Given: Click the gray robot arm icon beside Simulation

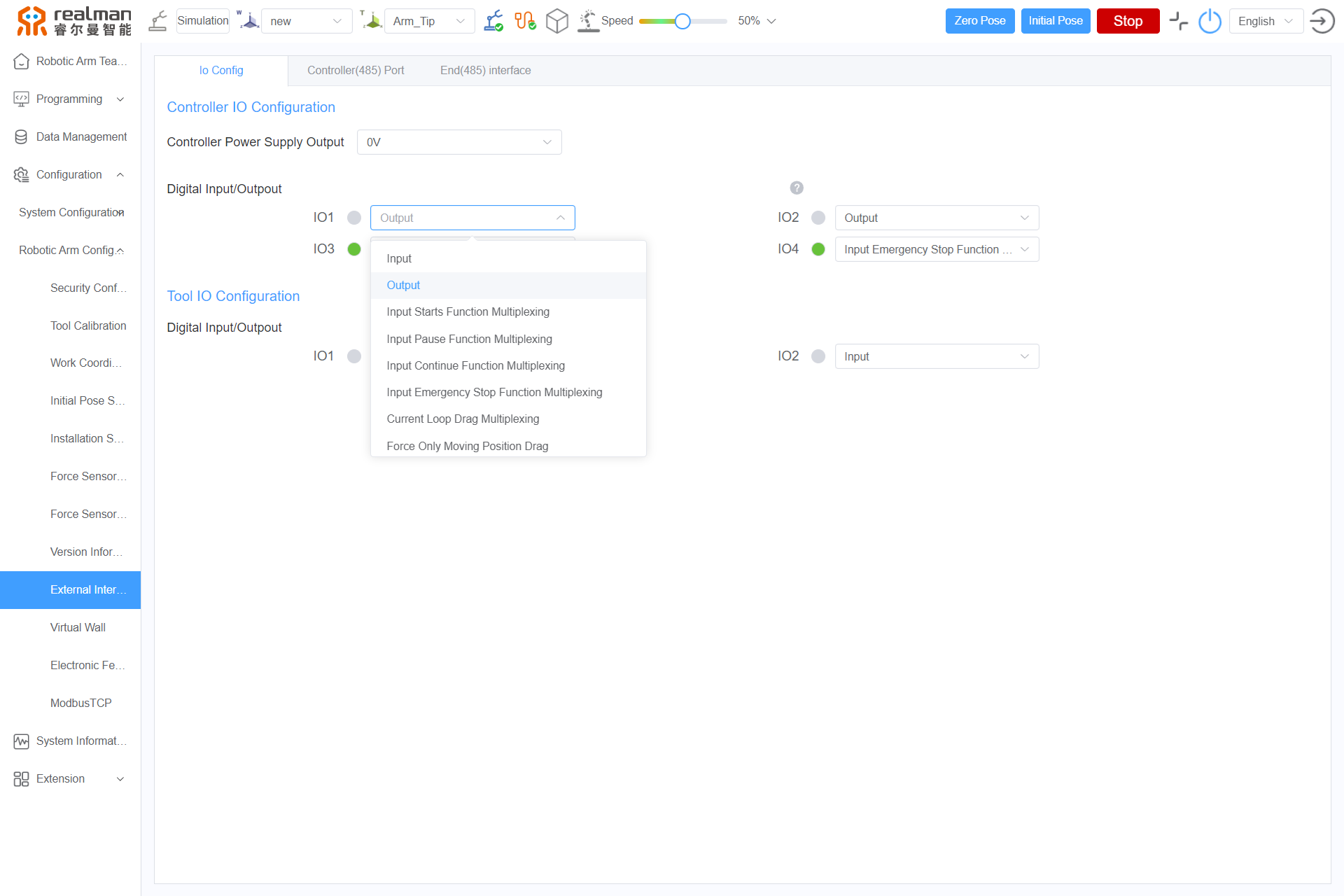Looking at the screenshot, I should [x=158, y=21].
